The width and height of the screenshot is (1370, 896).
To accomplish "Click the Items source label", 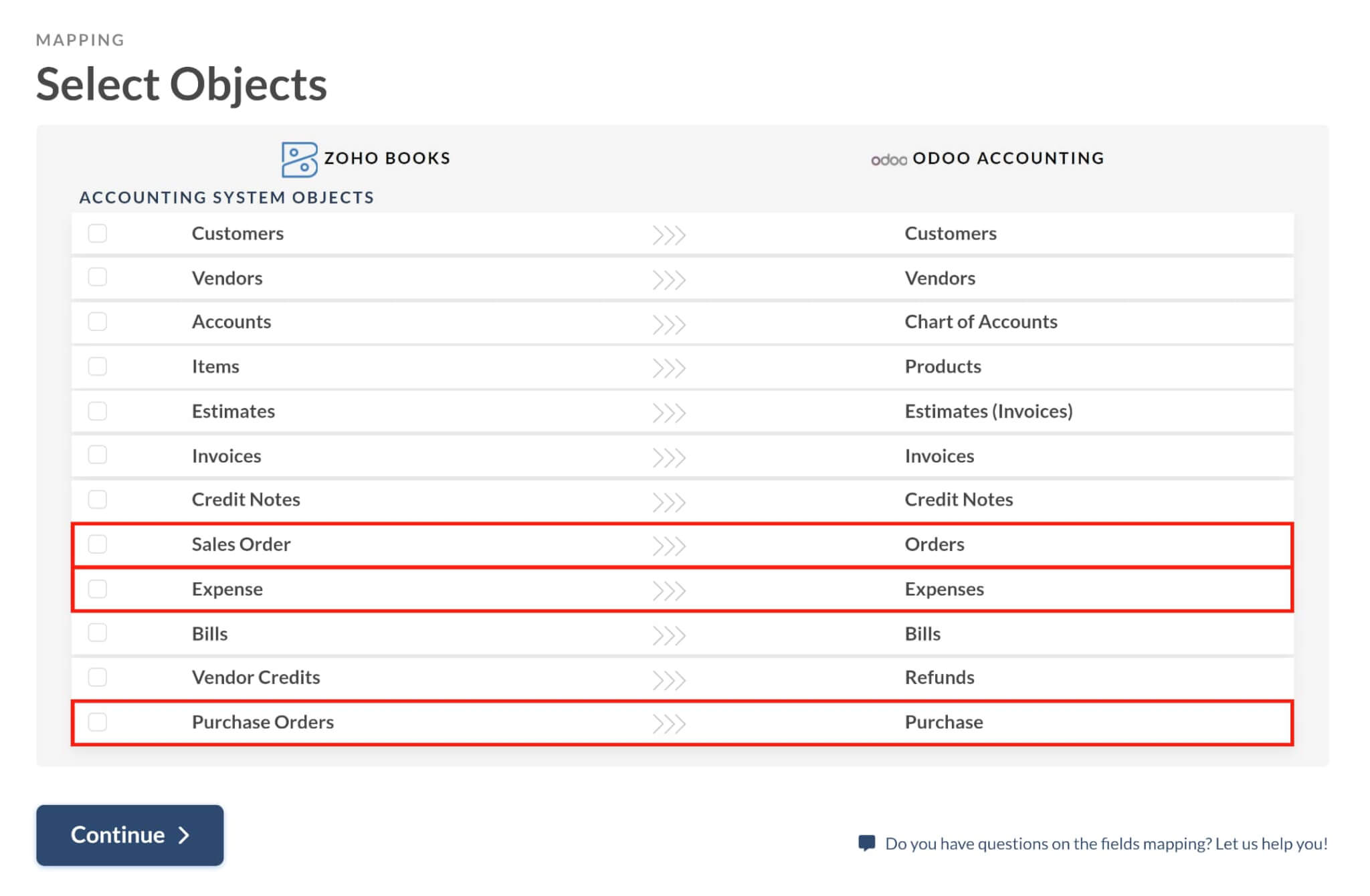I will pyautogui.click(x=215, y=366).
